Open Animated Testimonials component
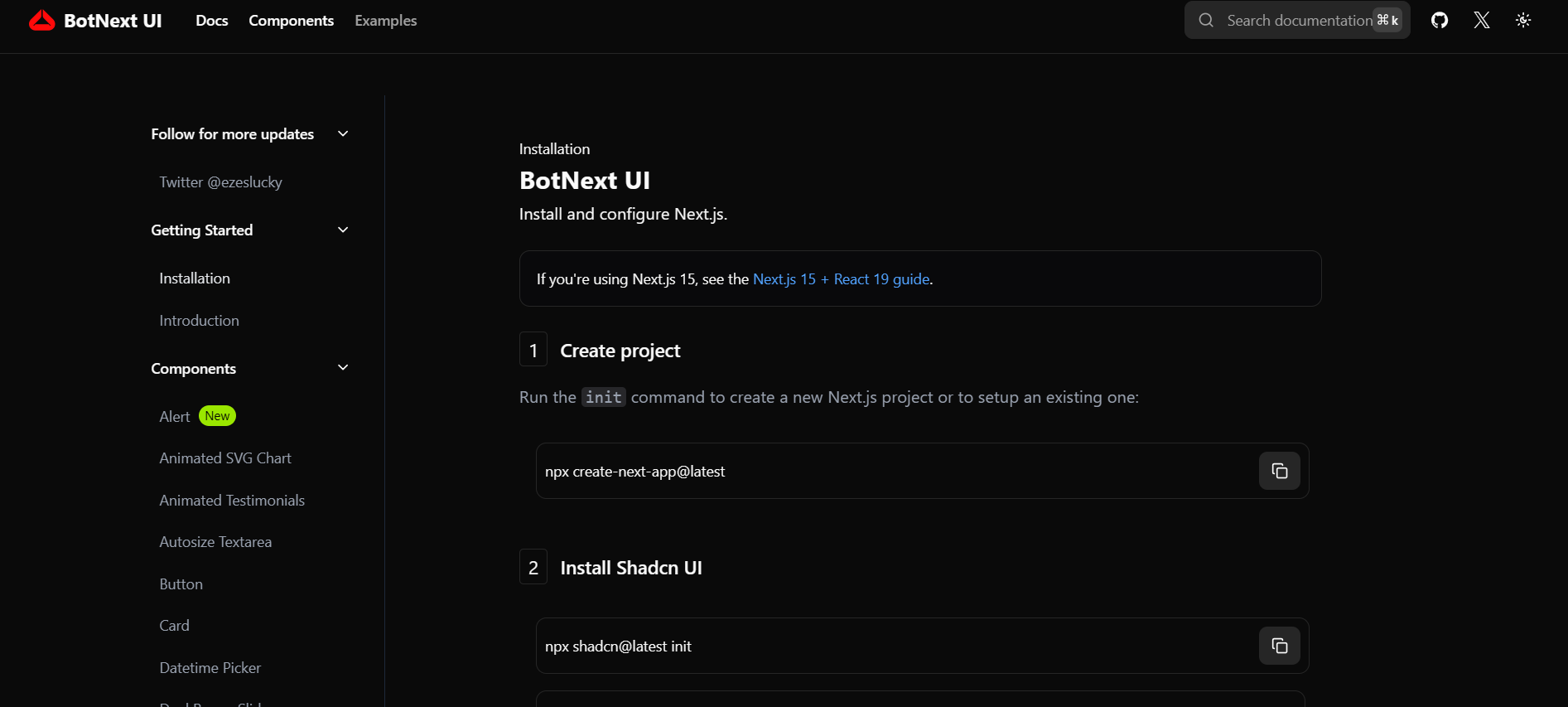The image size is (1568, 707). [x=232, y=501]
